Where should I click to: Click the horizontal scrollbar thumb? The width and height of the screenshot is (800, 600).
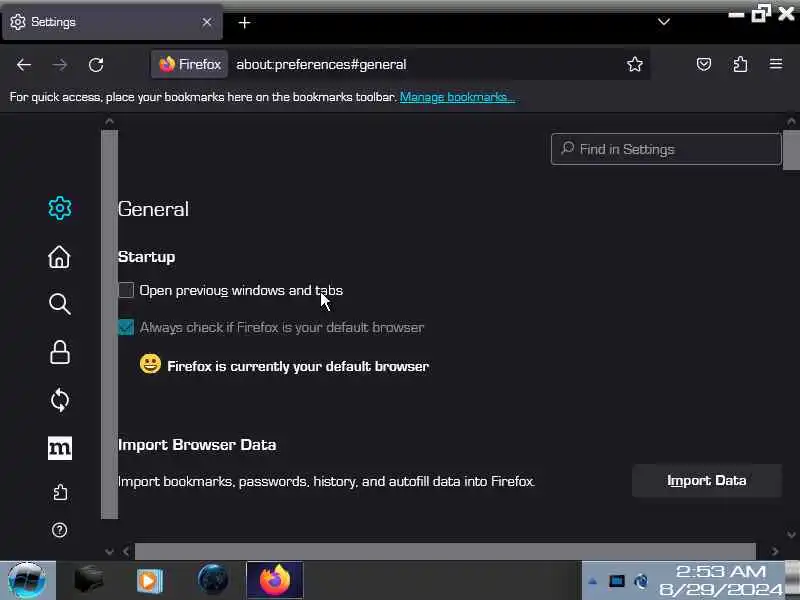(x=445, y=551)
